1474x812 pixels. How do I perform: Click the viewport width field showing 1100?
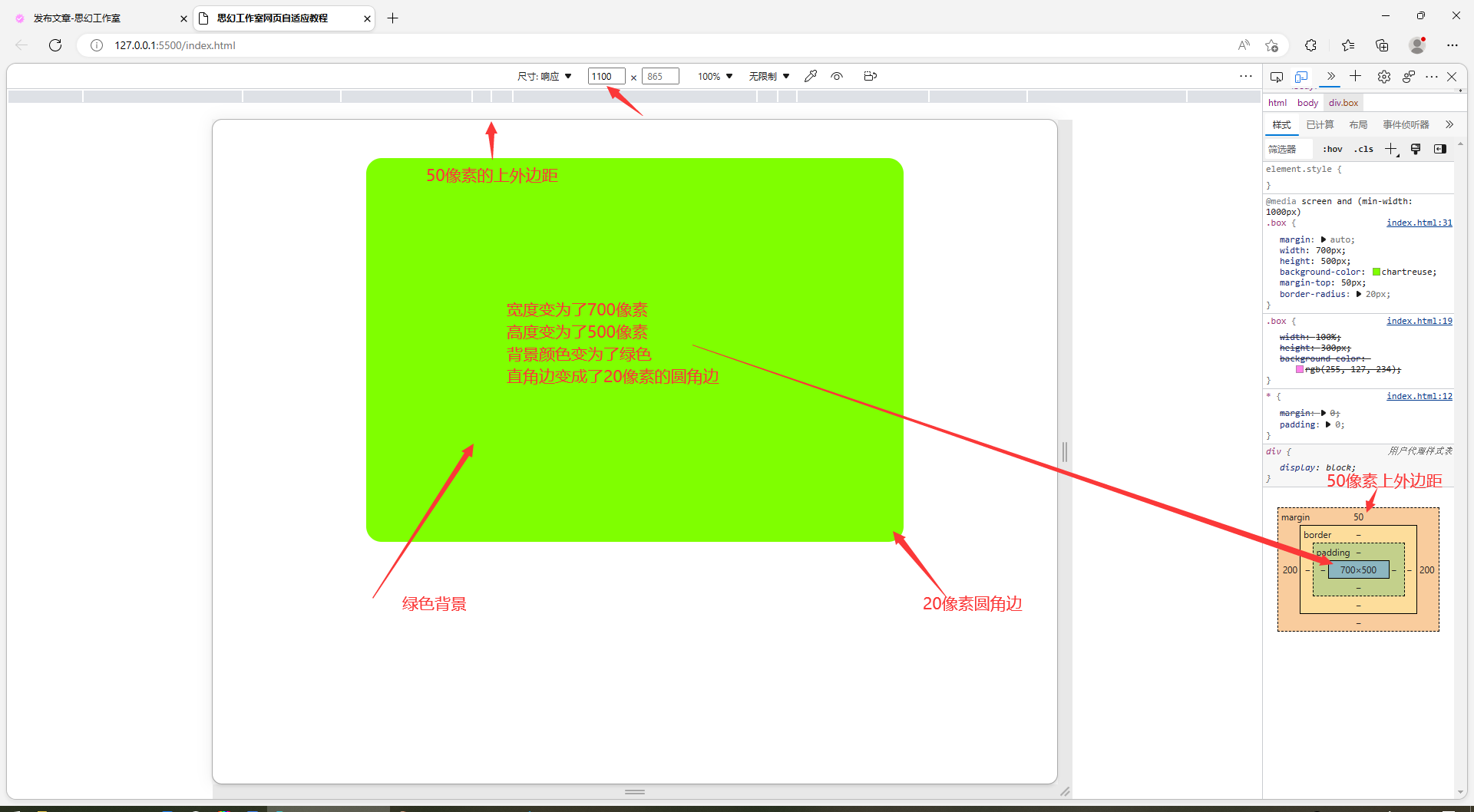[606, 76]
